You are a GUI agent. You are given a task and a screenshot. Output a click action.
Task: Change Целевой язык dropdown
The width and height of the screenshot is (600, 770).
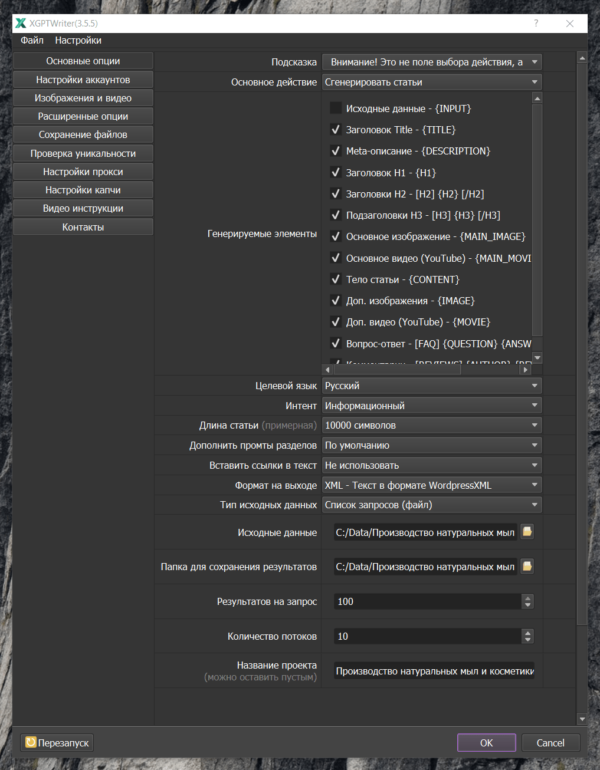432,385
